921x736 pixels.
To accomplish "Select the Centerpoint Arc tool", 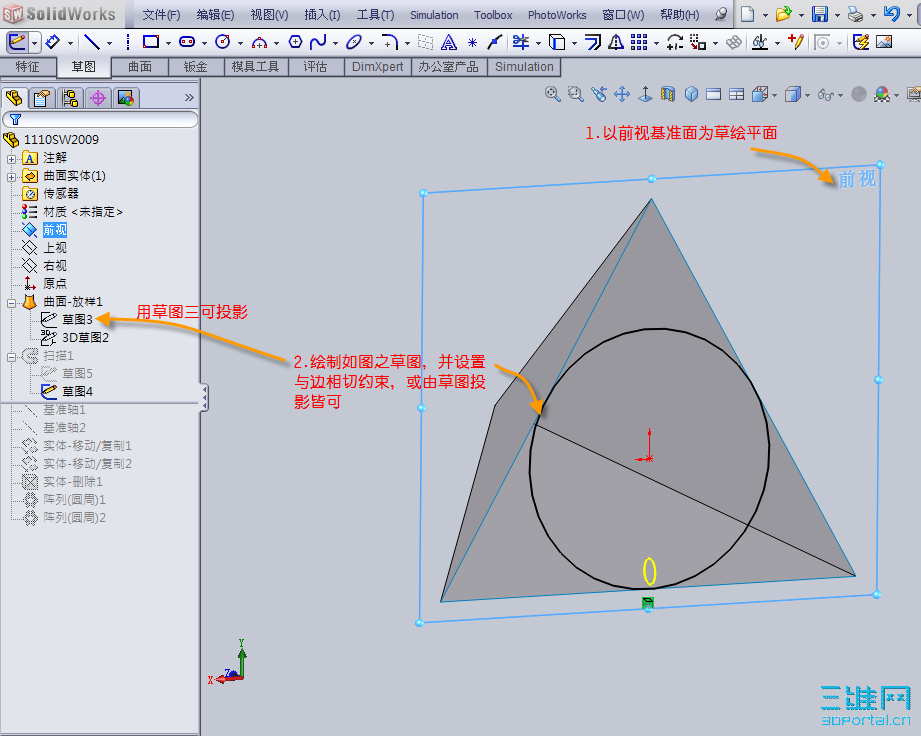I will 259,42.
